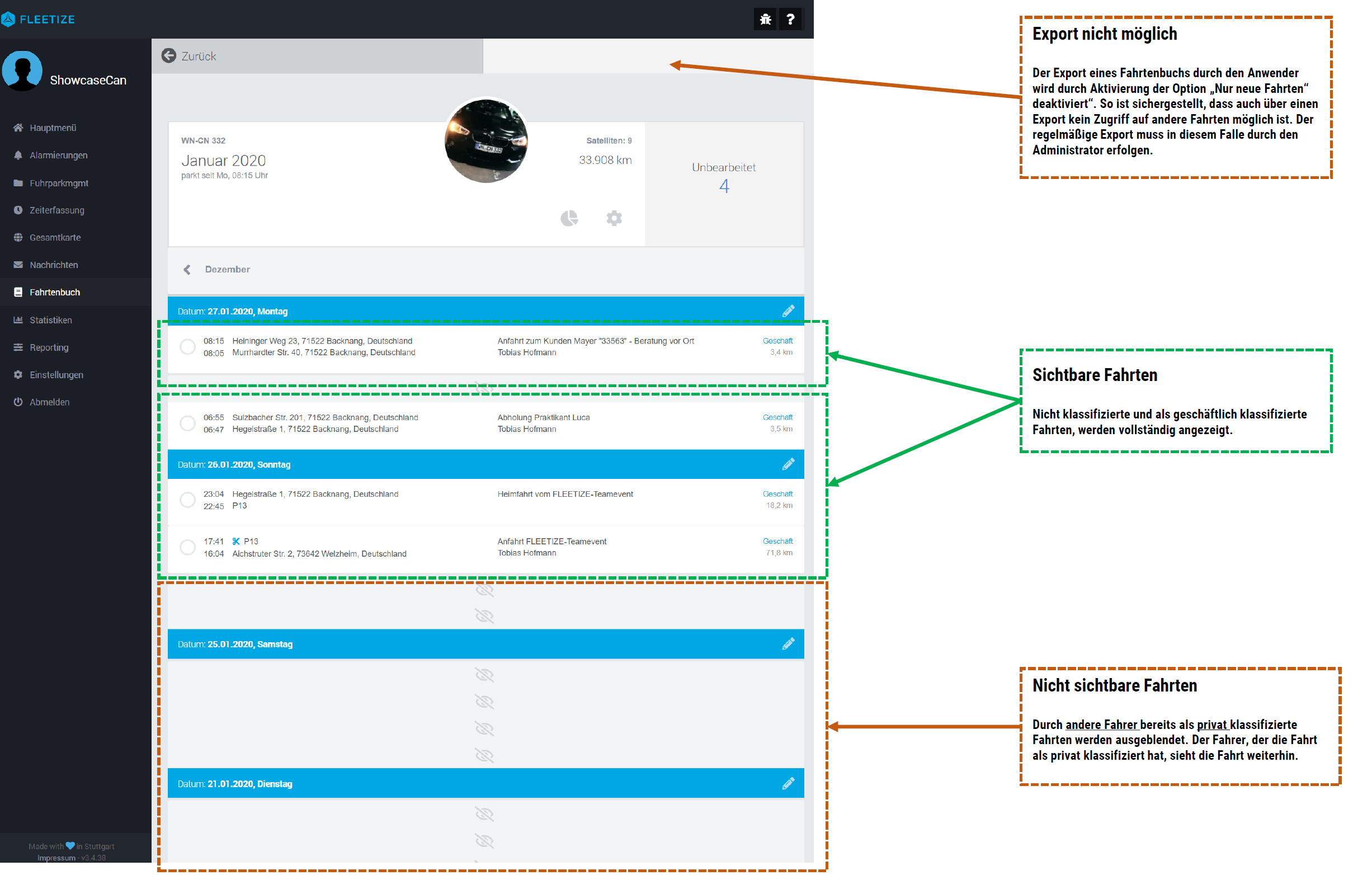Click the Hauptmenü home icon
Screen dimensions: 1372x875
18,128
